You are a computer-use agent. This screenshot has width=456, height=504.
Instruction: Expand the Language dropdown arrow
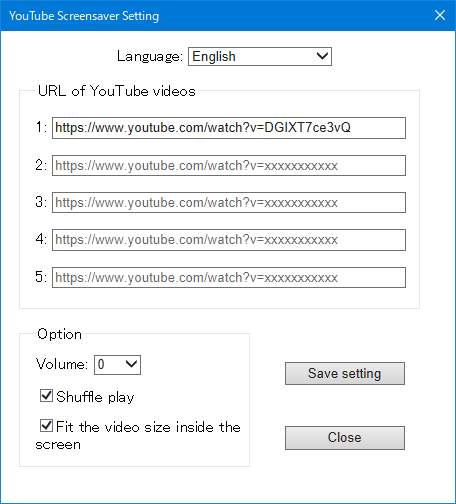click(322, 56)
